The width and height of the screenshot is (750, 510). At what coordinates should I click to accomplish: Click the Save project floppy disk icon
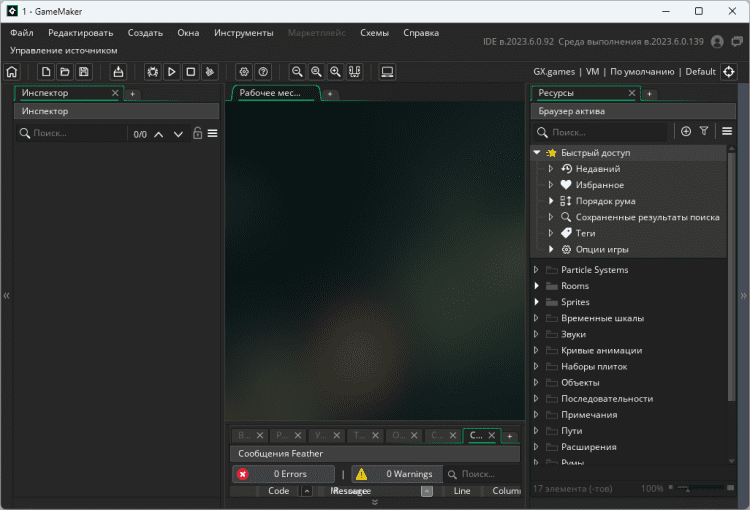click(x=84, y=72)
